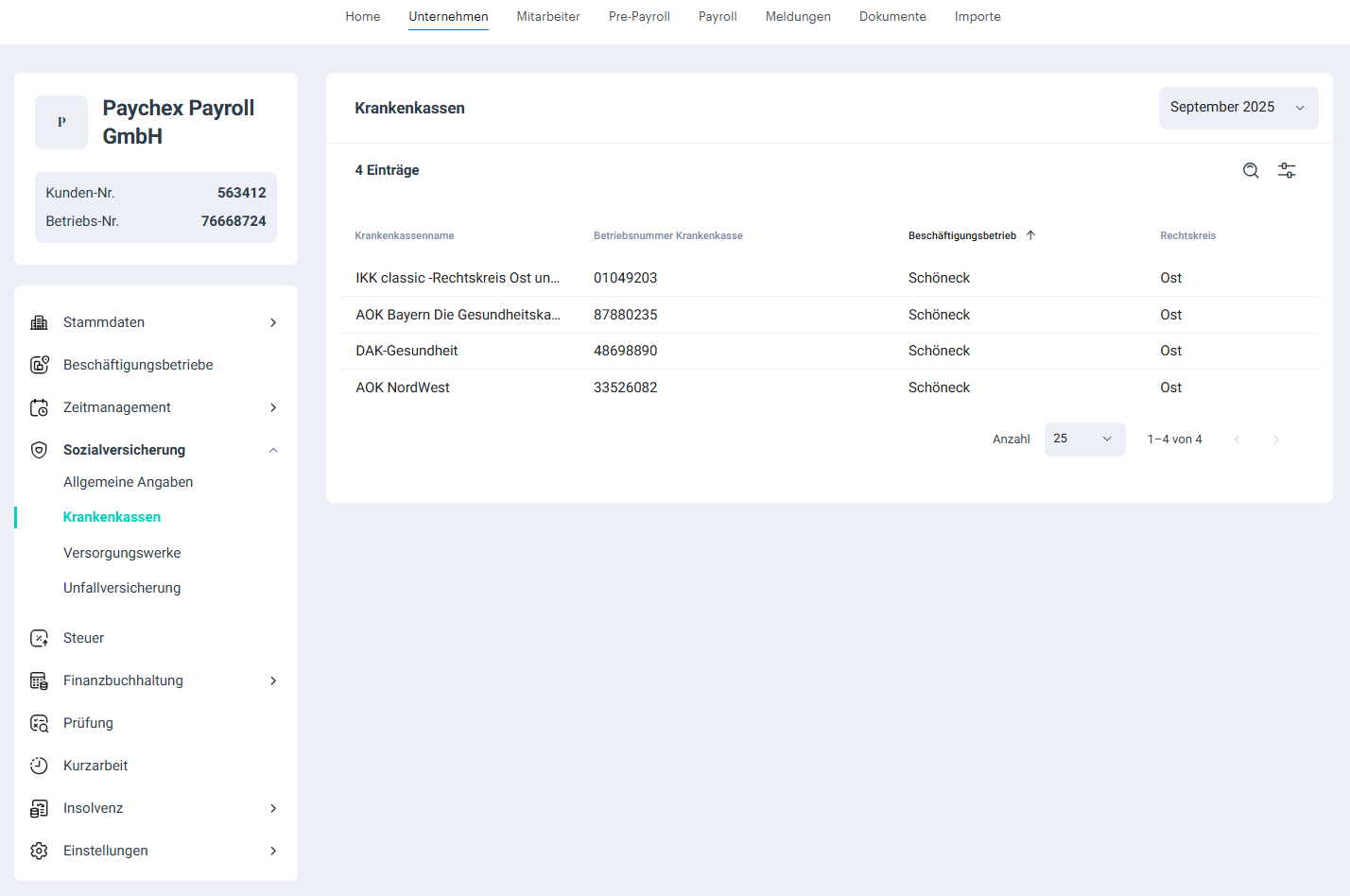Click the Einstellungen gear icon
This screenshot has width=1350, height=896.
39,851
